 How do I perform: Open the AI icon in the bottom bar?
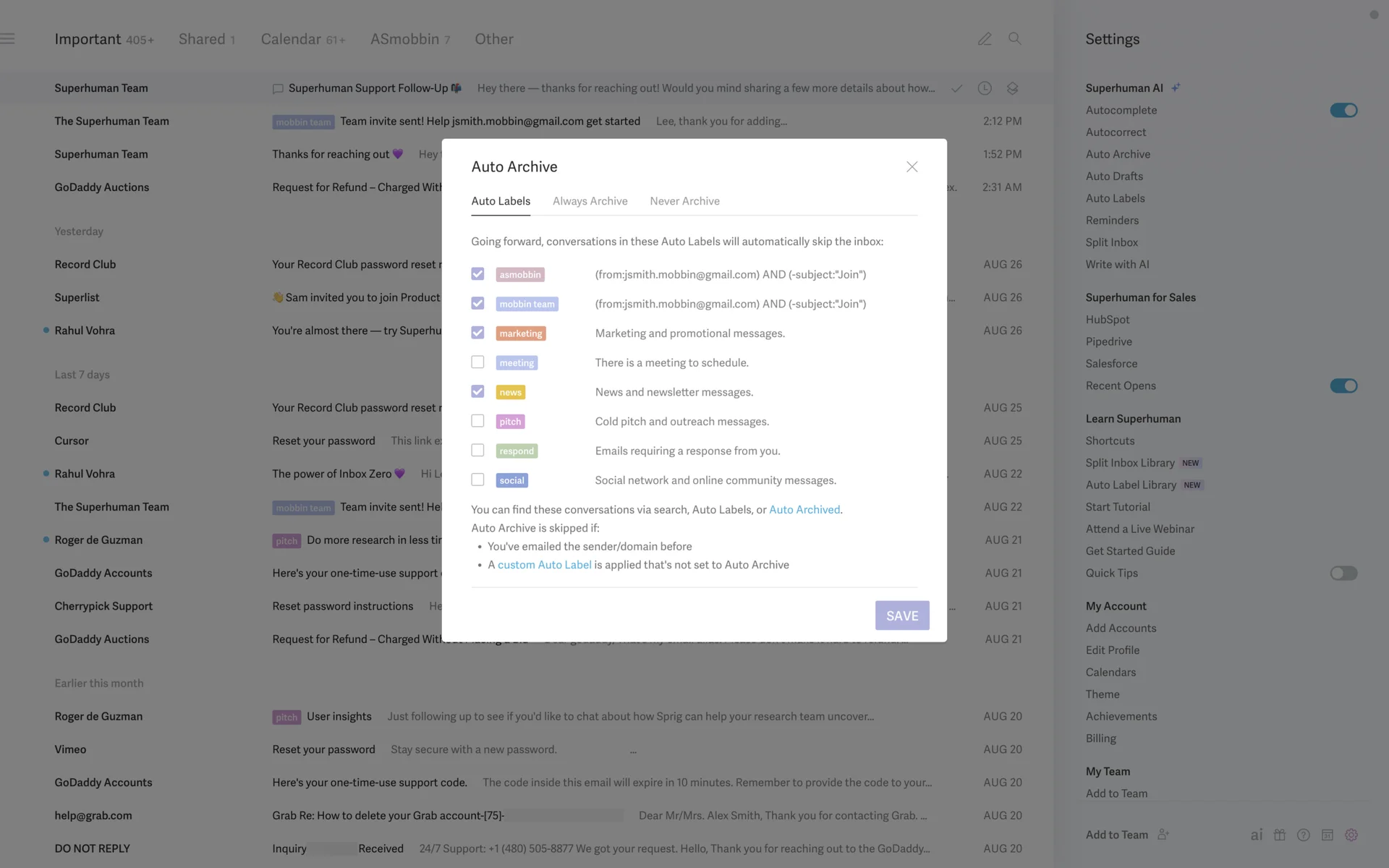pyautogui.click(x=1257, y=835)
